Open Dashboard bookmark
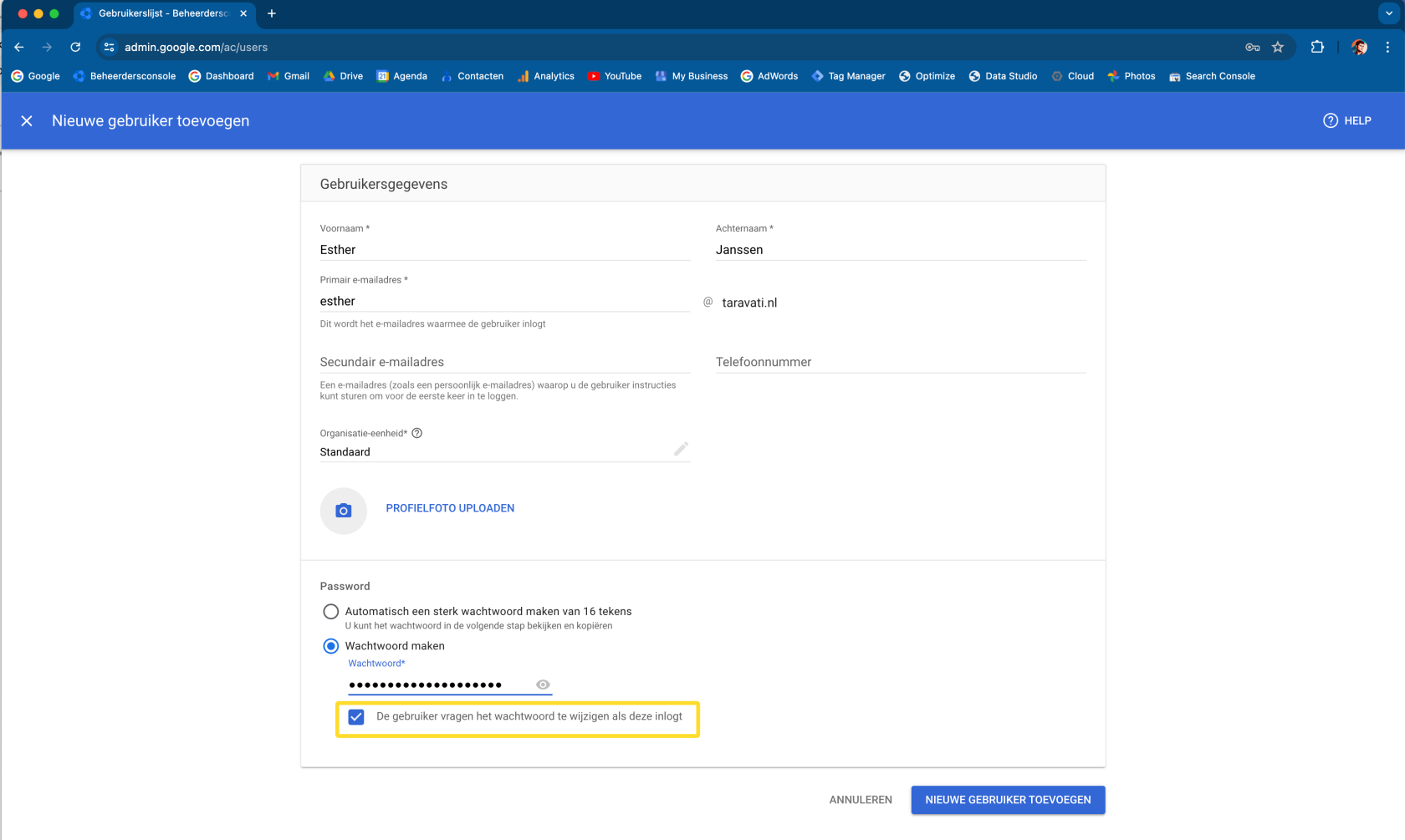This screenshot has width=1405, height=840. [x=222, y=76]
